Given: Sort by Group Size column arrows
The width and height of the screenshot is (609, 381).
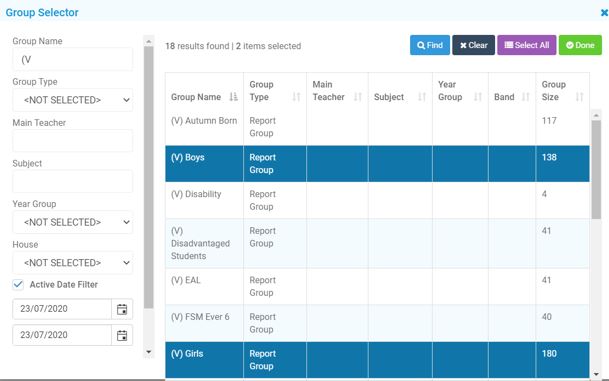Looking at the screenshot, I should [x=579, y=97].
